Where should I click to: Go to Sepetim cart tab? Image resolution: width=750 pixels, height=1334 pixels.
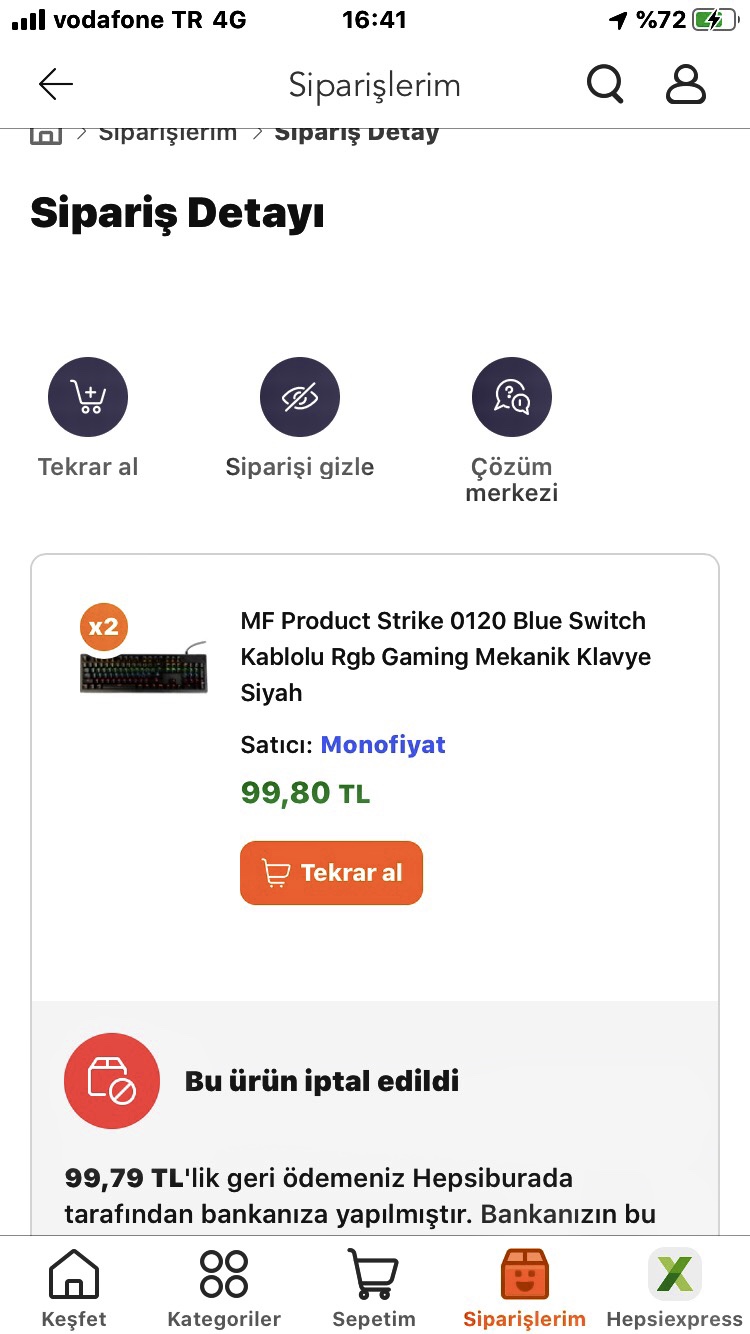click(374, 1288)
